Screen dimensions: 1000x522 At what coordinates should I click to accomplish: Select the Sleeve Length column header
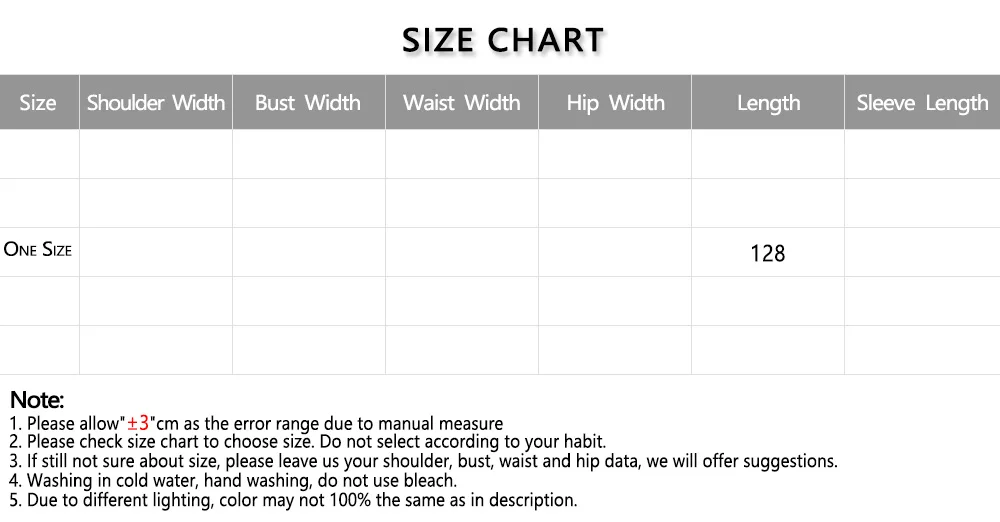(922, 103)
